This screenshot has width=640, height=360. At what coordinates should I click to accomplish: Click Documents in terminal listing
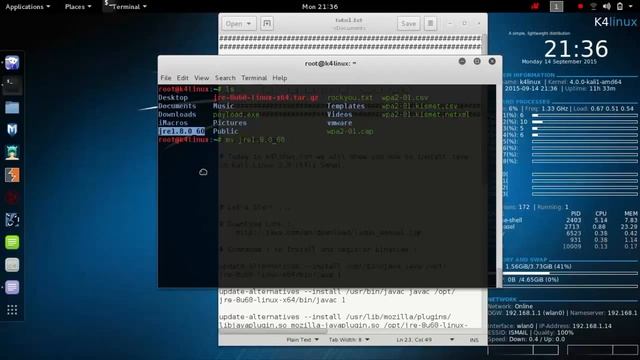(177, 106)
